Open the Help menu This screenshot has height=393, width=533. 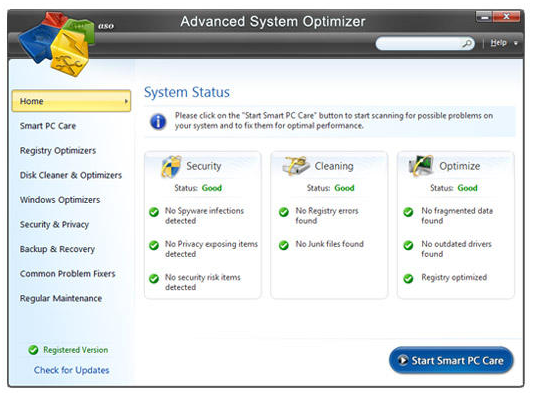point(498,43)
